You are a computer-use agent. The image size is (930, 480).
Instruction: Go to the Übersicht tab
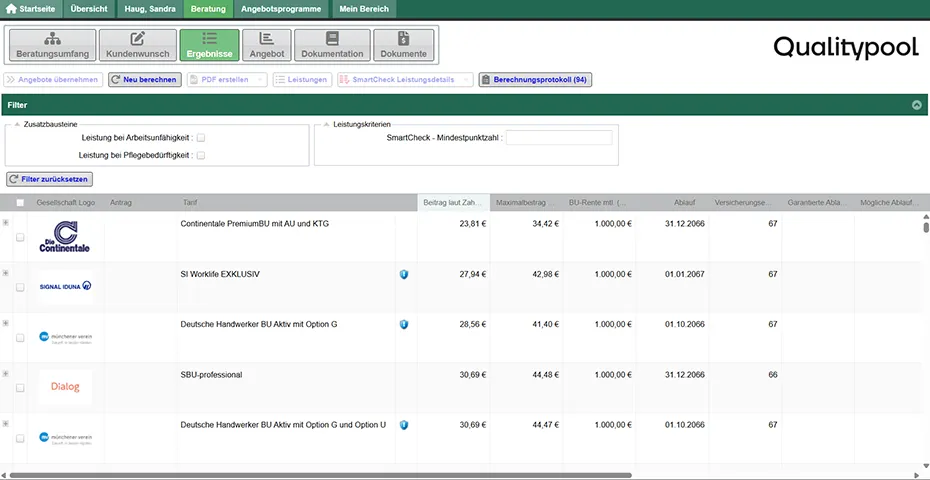click(89, 9)
